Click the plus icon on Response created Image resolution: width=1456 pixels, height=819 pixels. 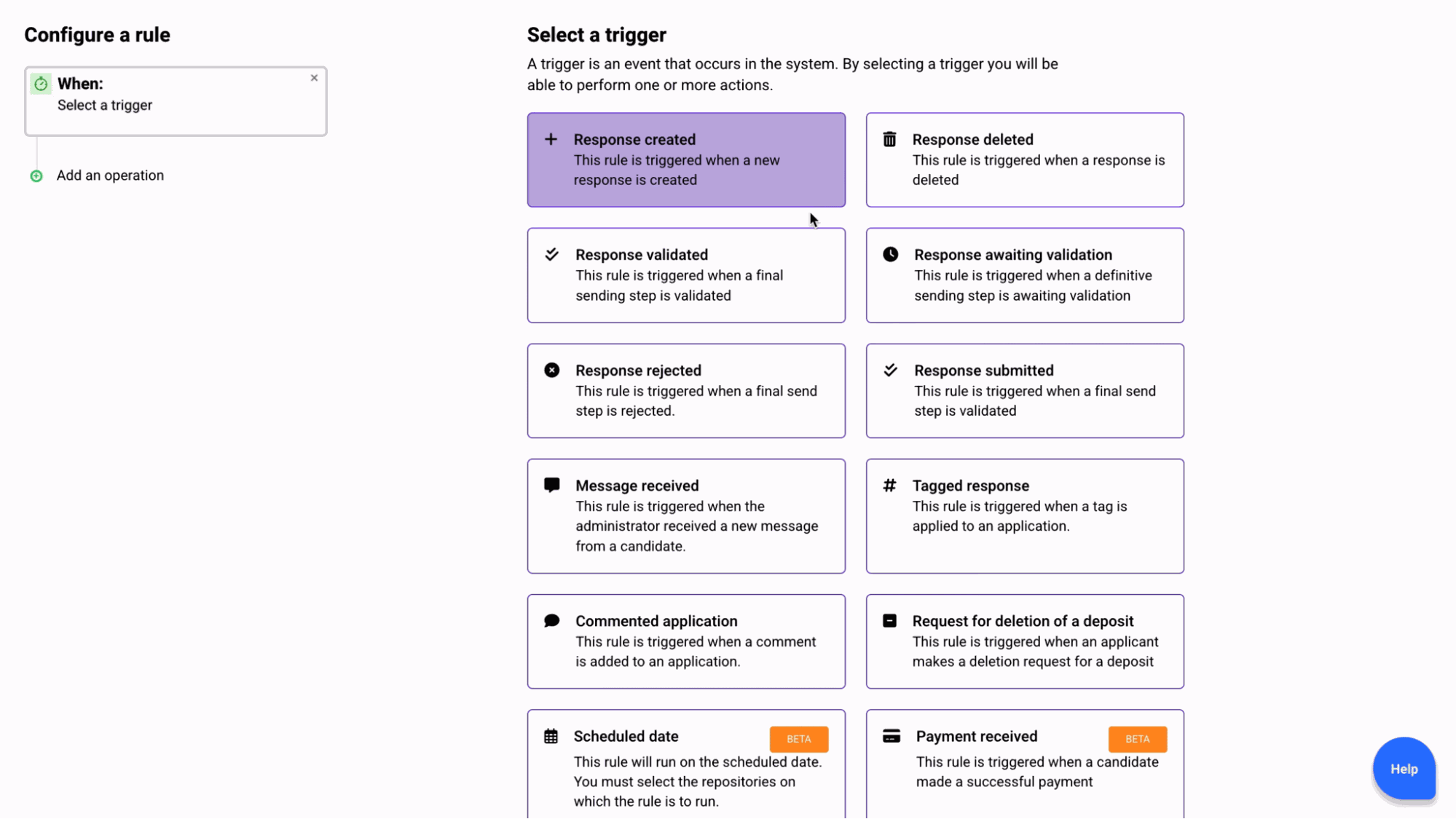click(551, 139)
